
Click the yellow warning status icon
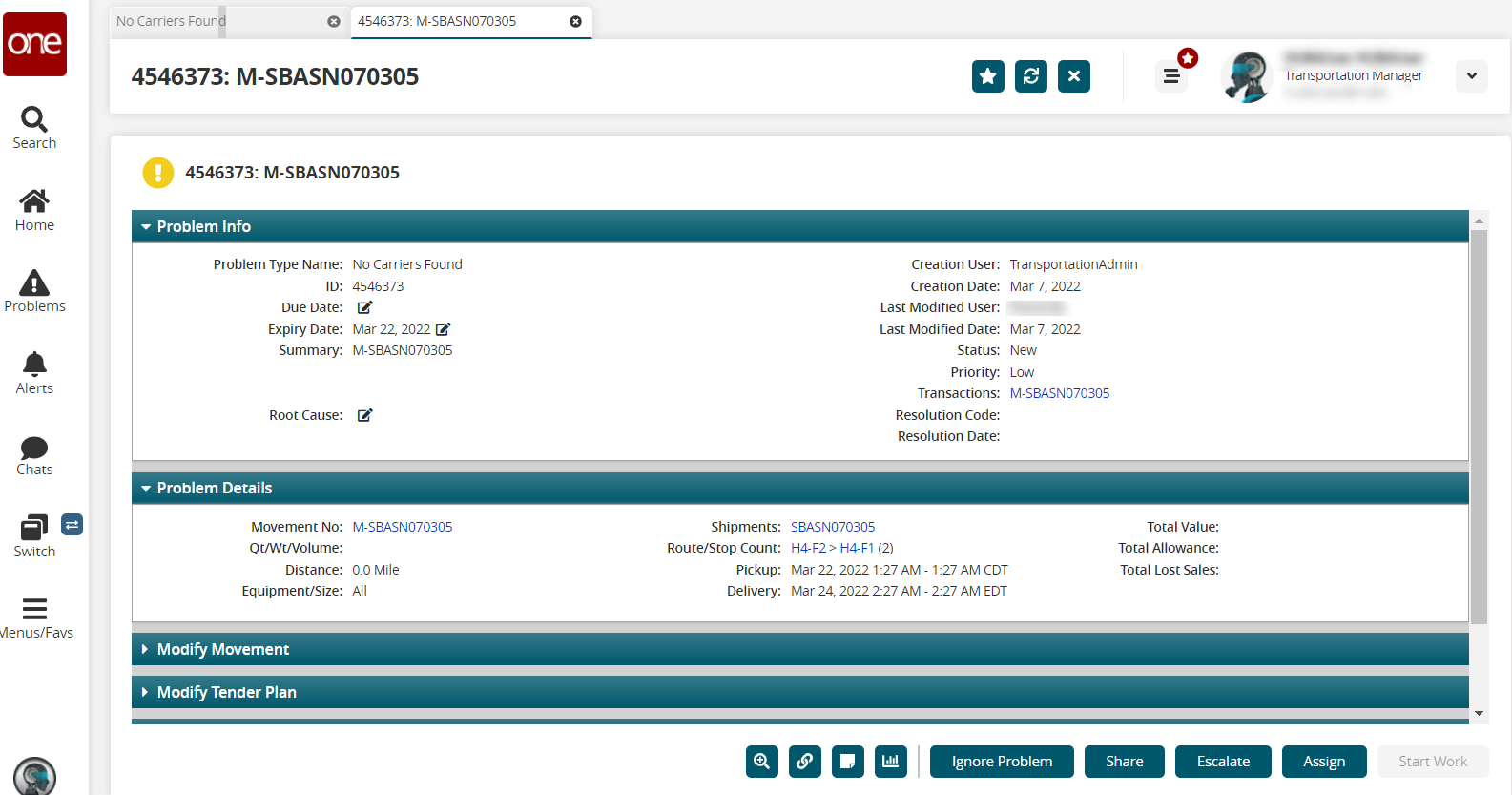[x=158, y=173]
